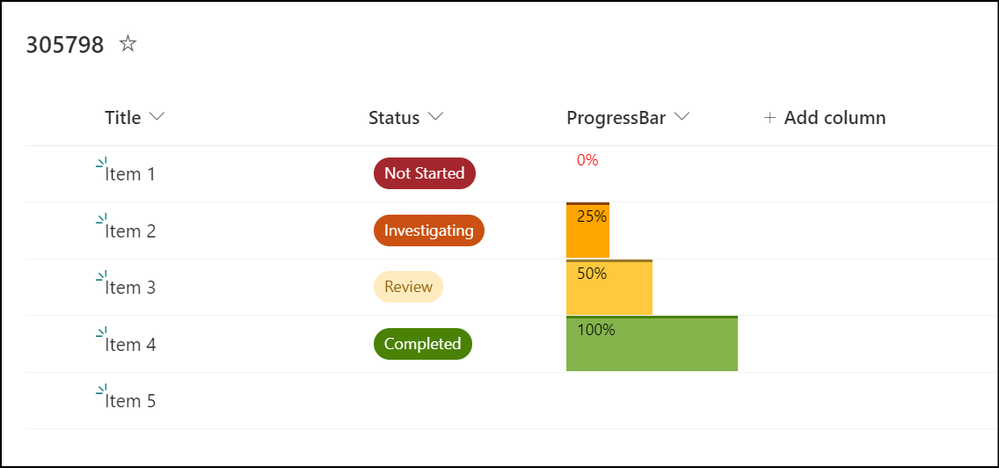Screen dimensions: 999x468
Task: Expand the Title column chevron
Action: pos(156,117)
